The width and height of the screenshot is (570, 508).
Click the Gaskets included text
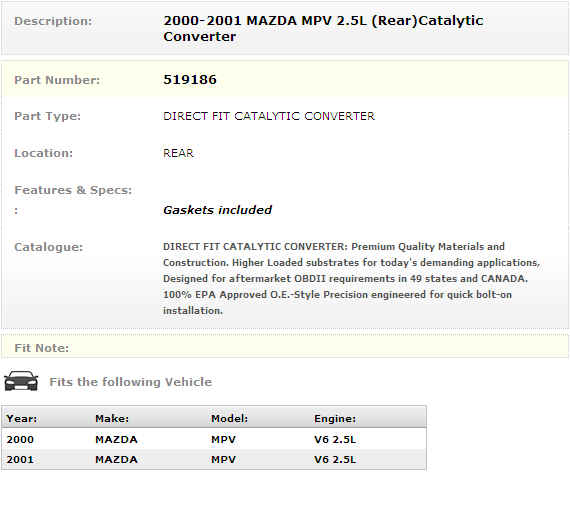point(217,210)
